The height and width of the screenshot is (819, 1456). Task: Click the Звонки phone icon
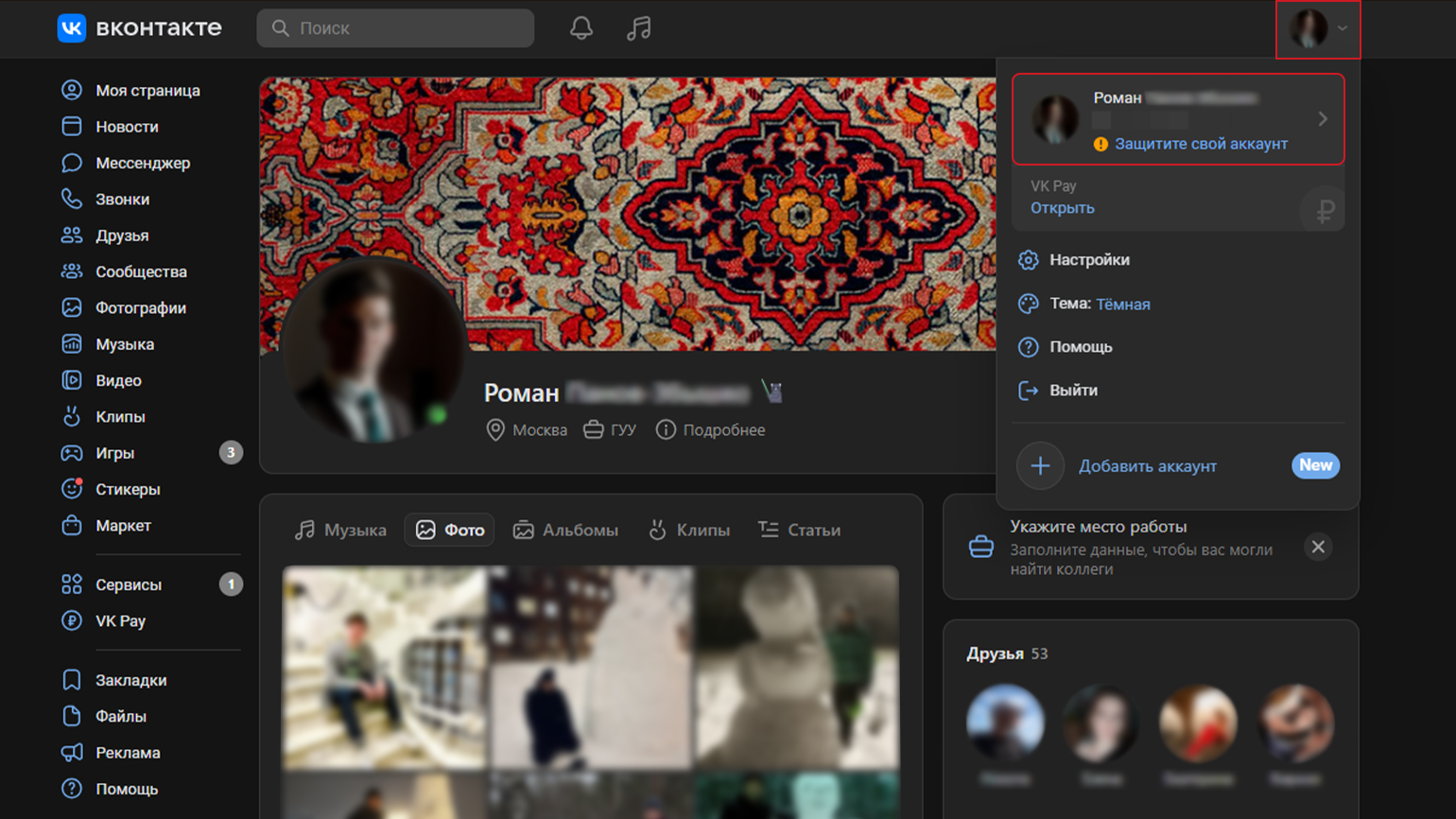72,199
